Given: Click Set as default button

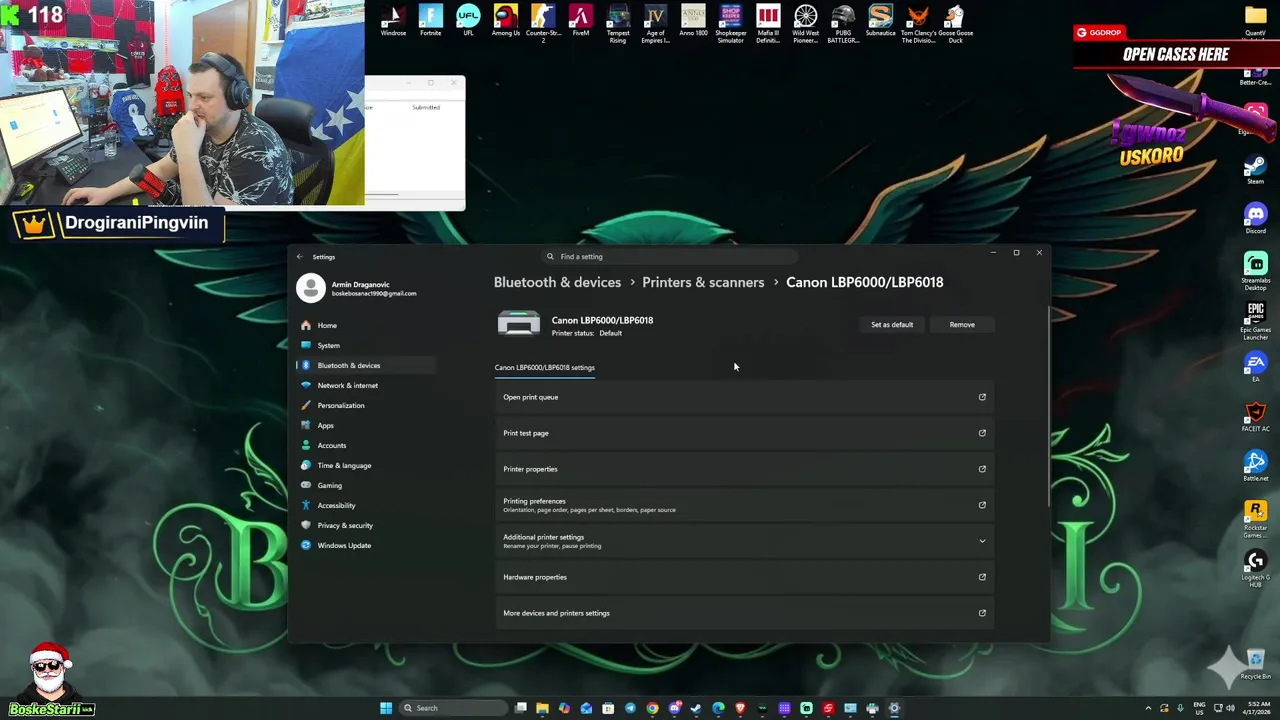Looking at the screenshot, I should click(892, 324).
